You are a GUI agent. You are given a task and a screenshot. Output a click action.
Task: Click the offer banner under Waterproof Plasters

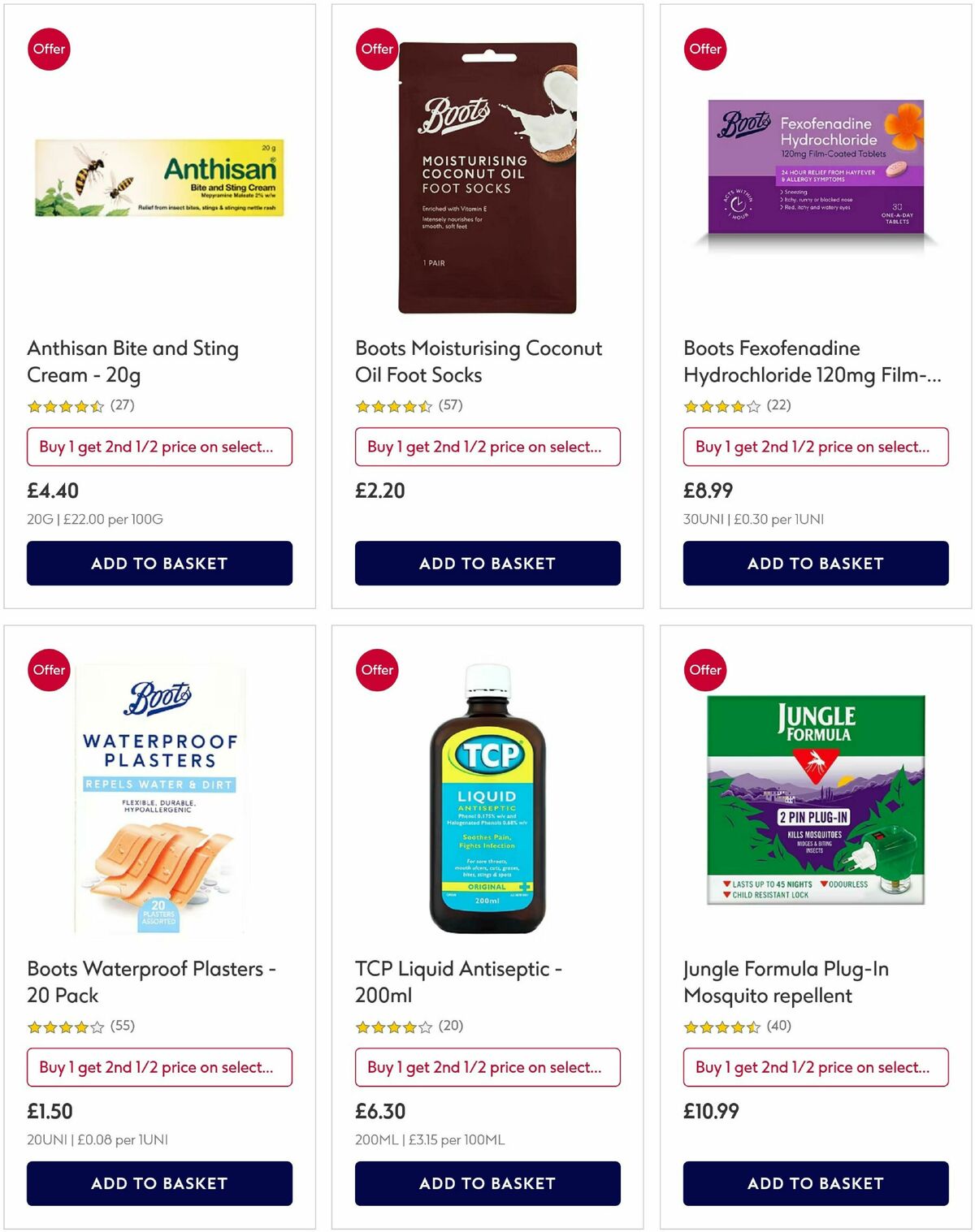(159, 1067)
